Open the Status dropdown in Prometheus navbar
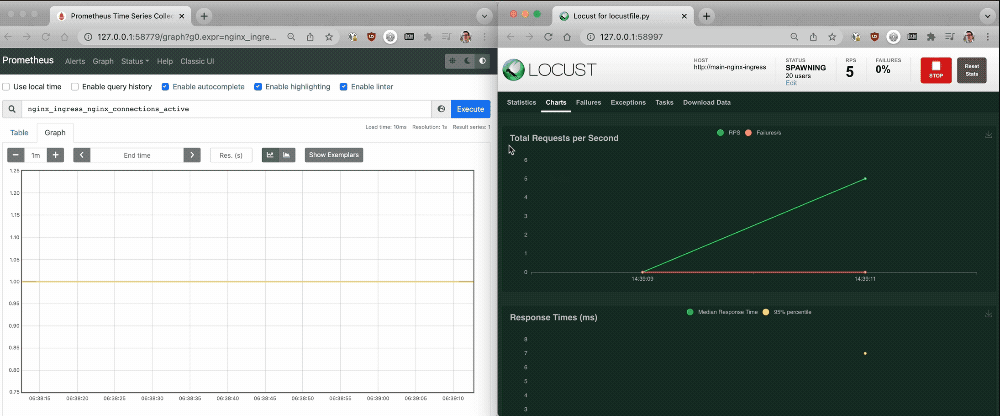This screenshot has width=1000, height=416. point(135,61)
